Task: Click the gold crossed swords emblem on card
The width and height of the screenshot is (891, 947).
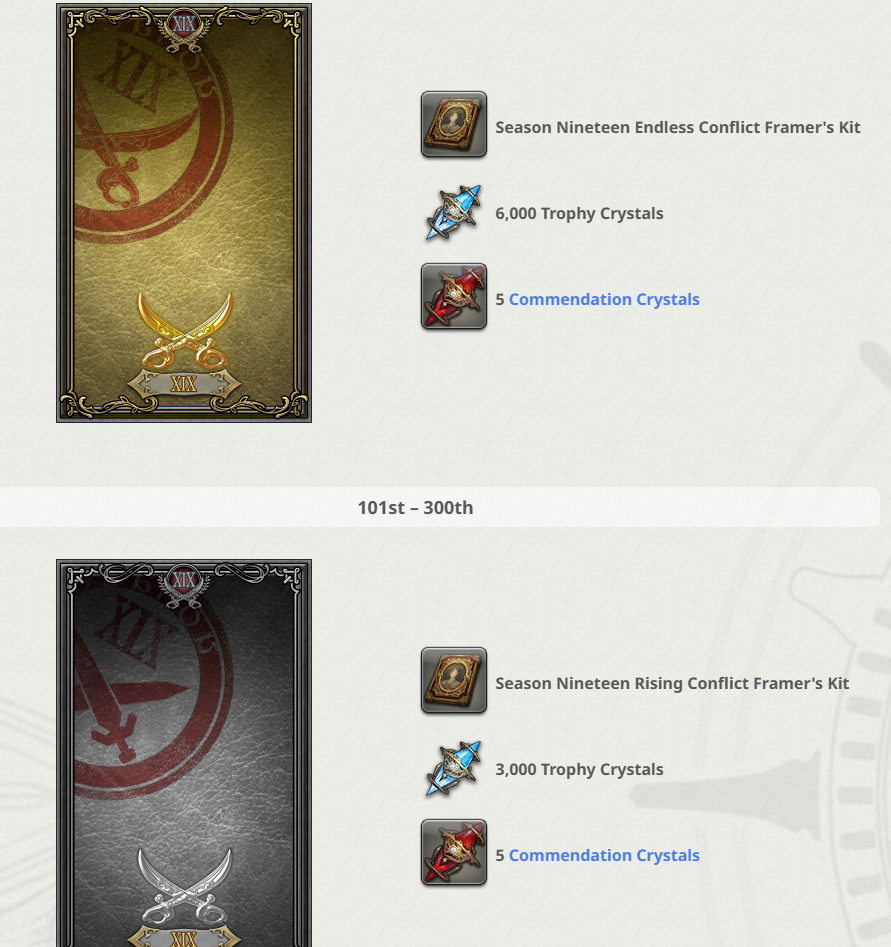Action: (x=184, y=330)
